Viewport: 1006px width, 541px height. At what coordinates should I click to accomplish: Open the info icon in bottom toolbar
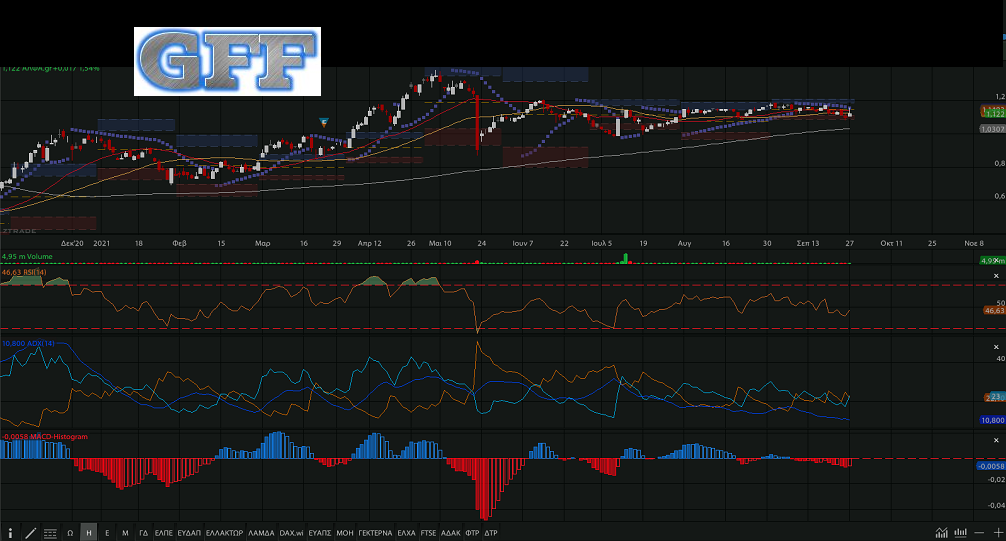point(10,533)
